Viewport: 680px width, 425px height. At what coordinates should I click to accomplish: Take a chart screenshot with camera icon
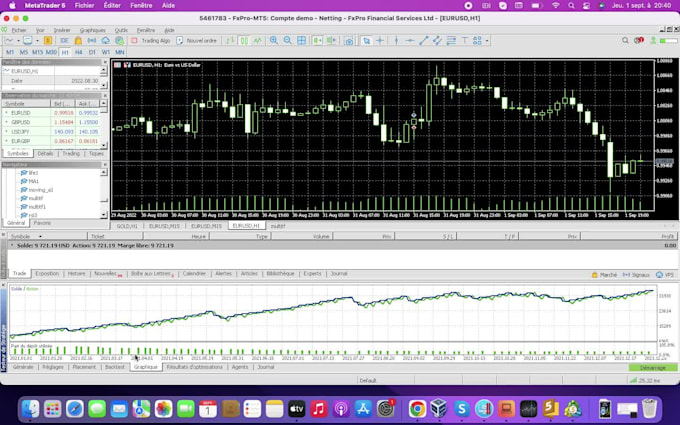click(349, 41)
